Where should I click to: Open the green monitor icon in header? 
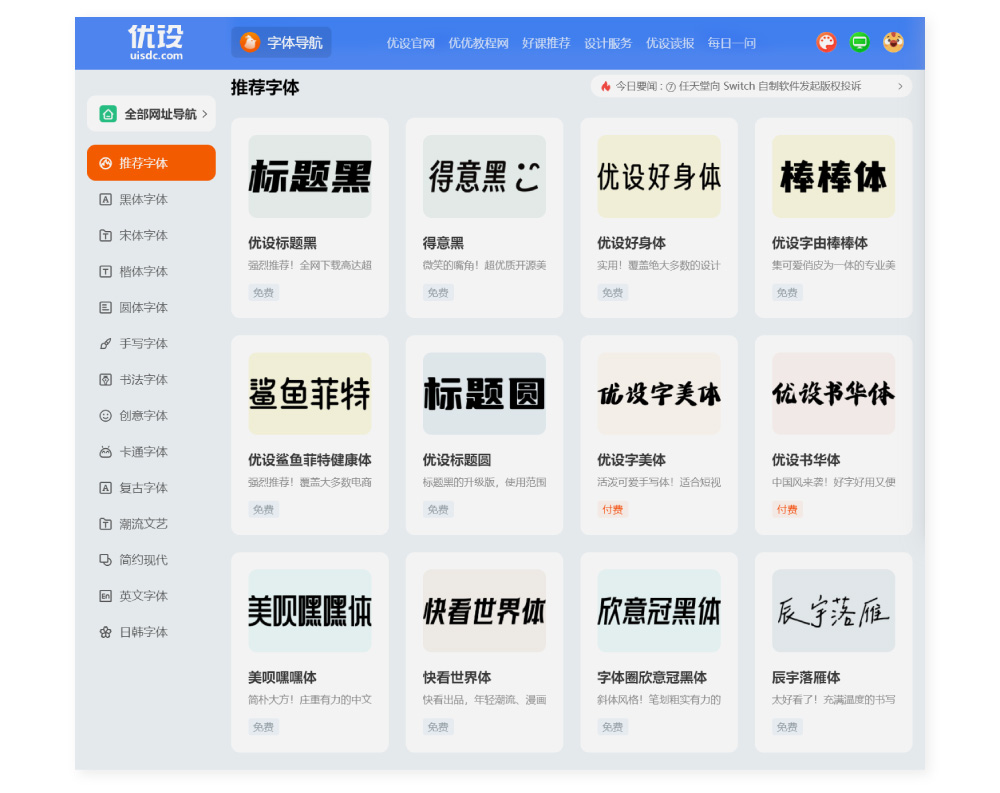(859, 42)
